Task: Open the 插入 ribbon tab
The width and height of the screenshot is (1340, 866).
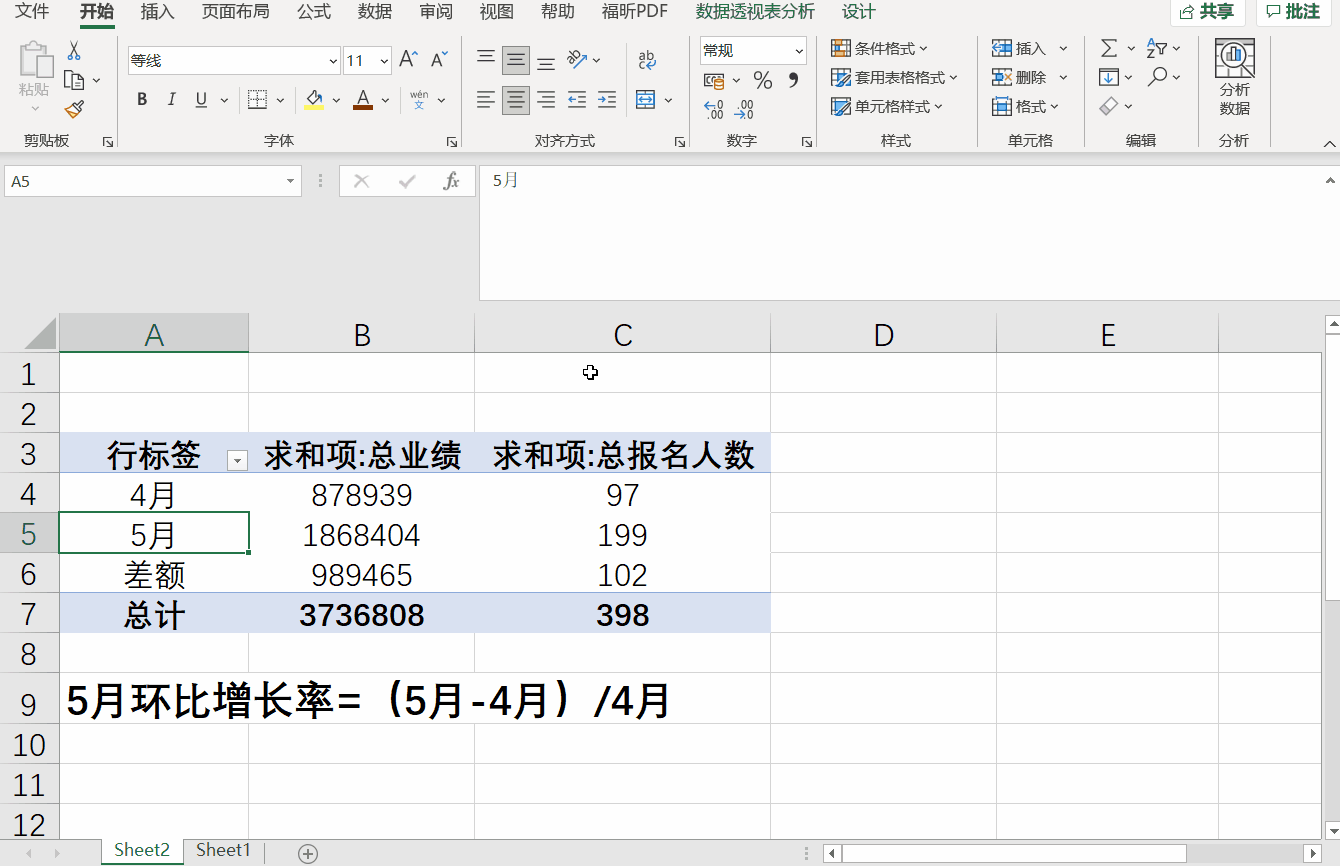Action: [157, 12]
